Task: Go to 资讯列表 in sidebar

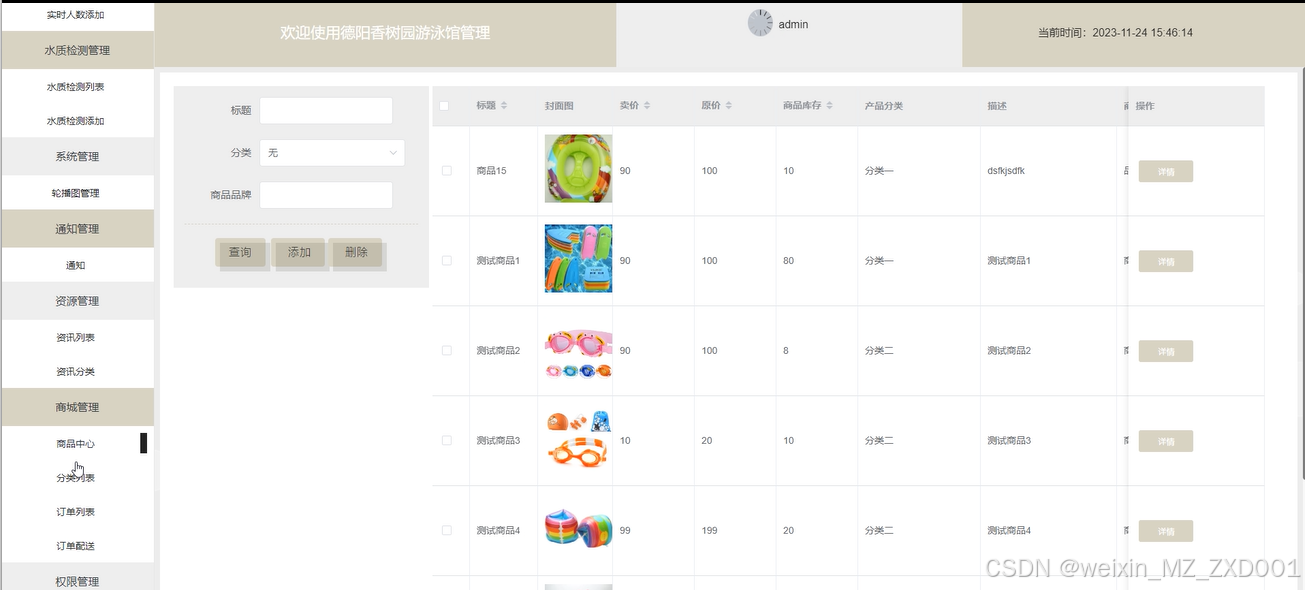Action: pyautogui.click(x=76, y=338)
